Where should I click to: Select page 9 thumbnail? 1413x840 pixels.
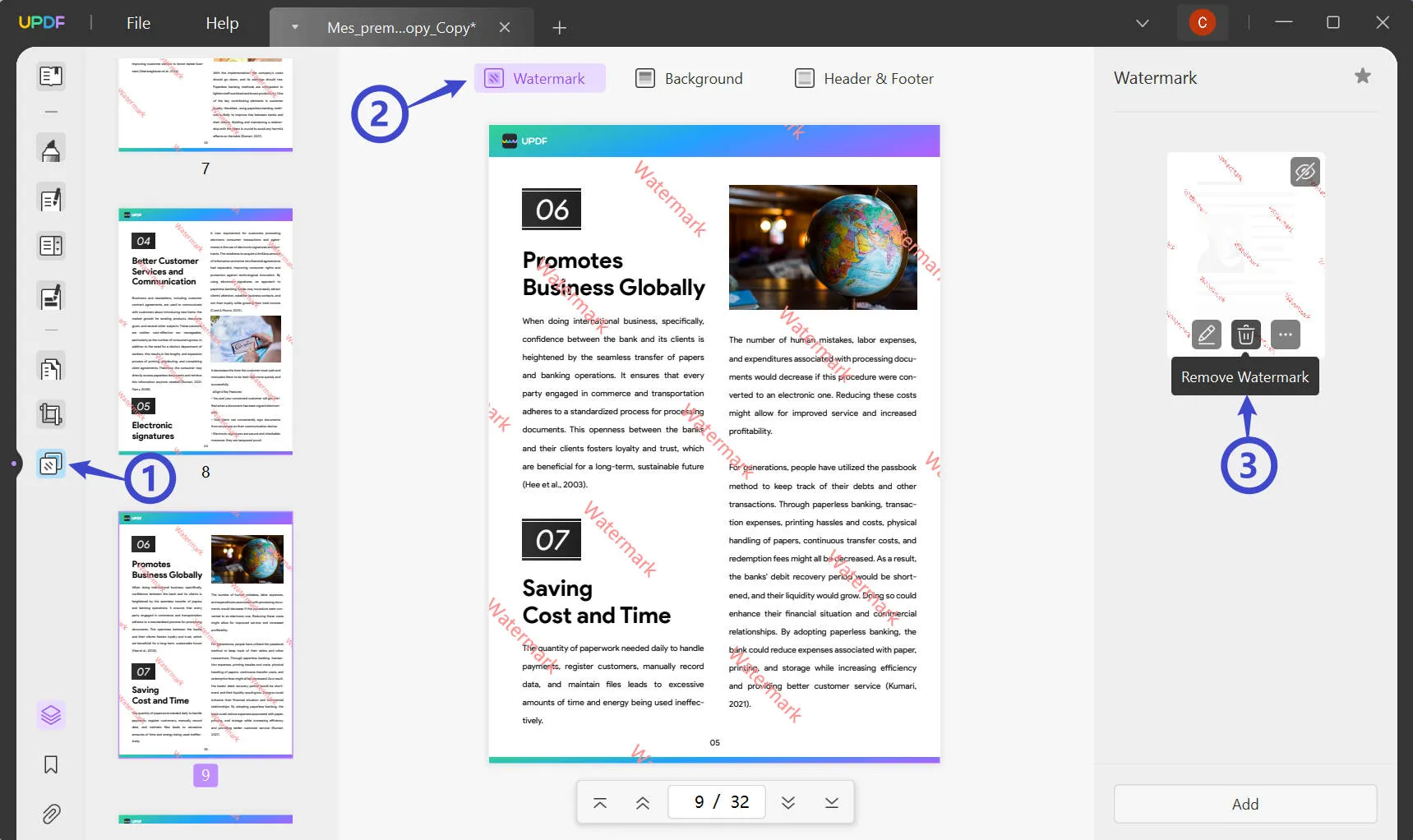pyautogui.click(x=205, y=635)
